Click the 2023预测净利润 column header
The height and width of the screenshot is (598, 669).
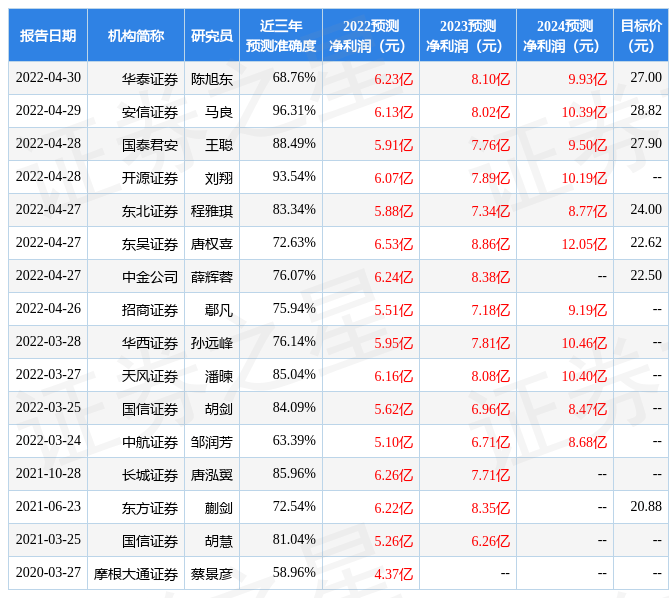tap(468, 35)
